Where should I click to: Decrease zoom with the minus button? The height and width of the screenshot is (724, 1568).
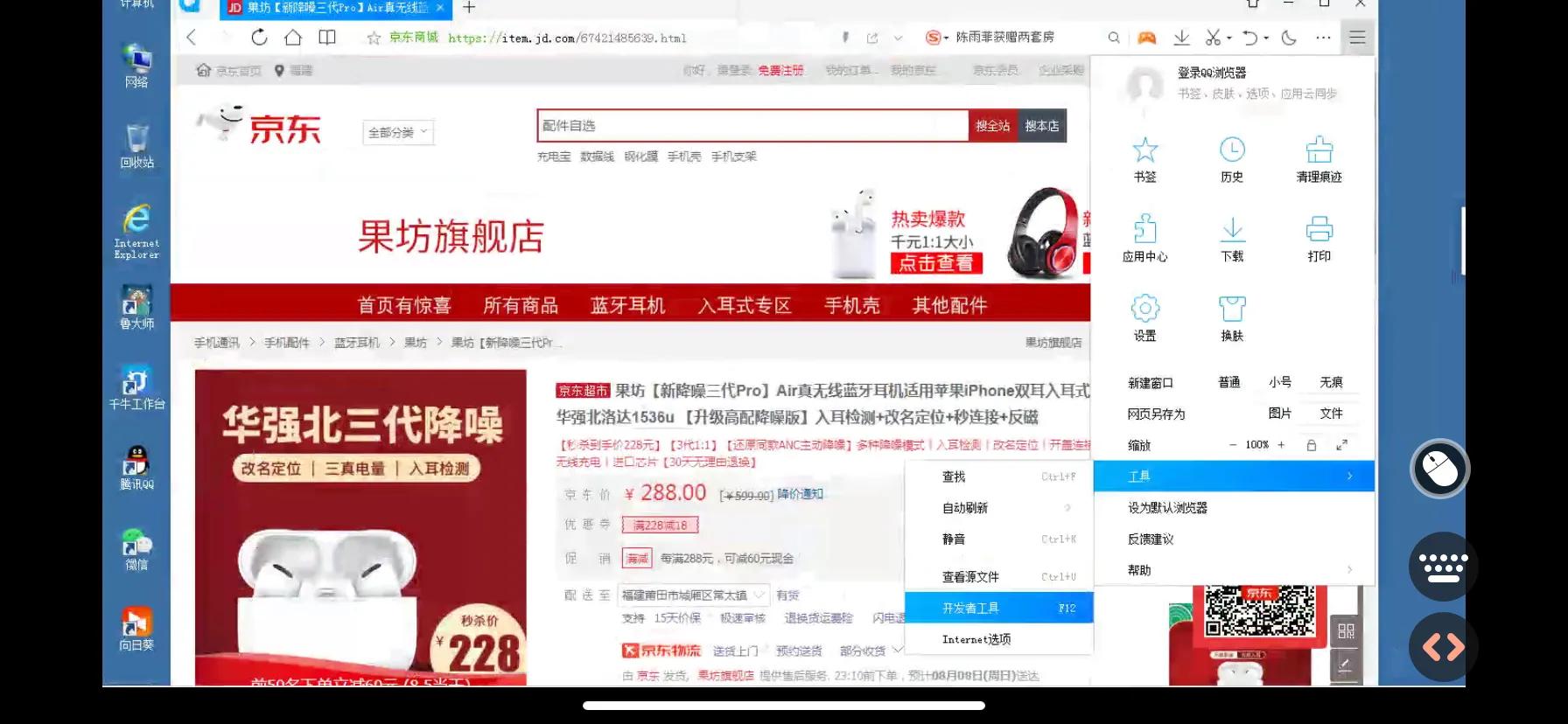[x=1233, y=445]
